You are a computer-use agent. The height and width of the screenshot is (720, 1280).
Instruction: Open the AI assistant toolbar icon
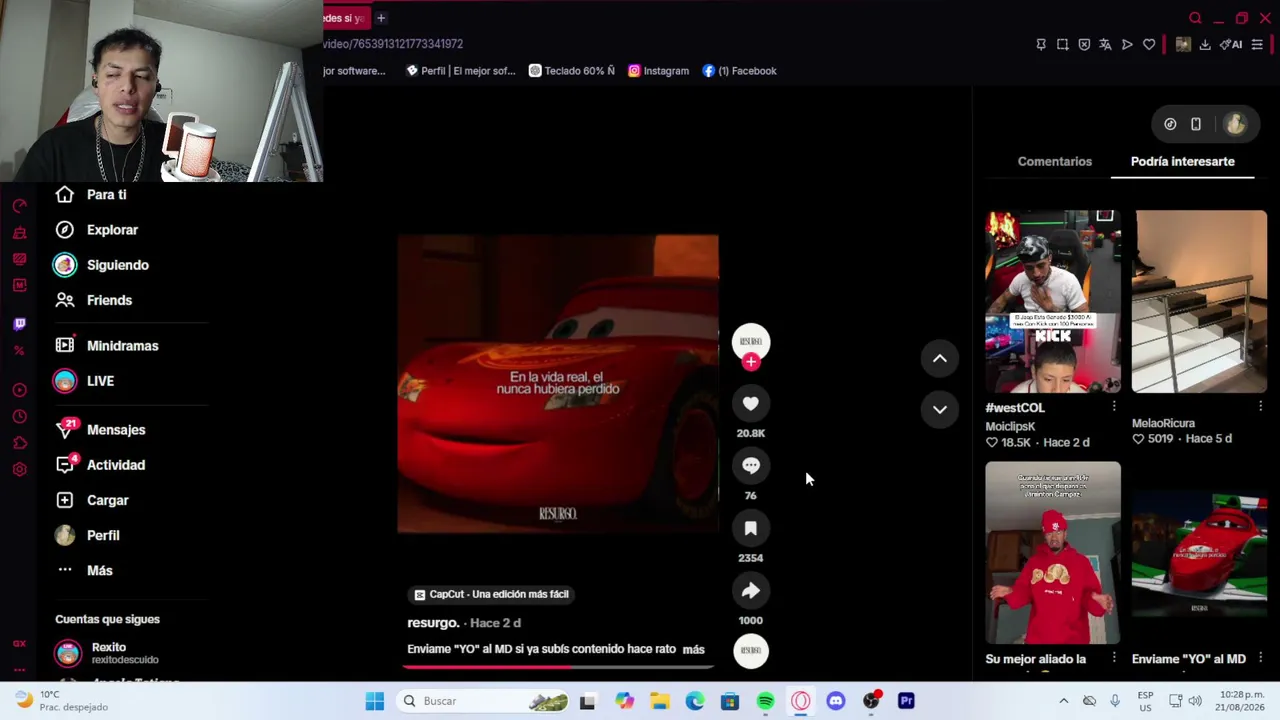[1231, 44]
